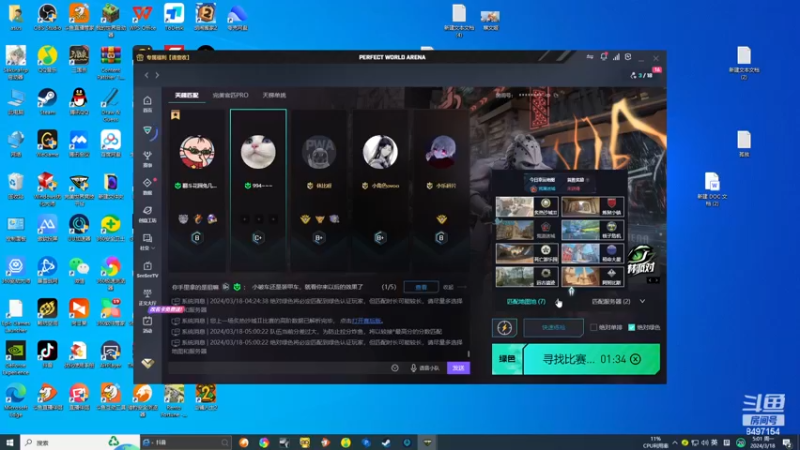Open the chat sidebar item with chevron
This screenshot has width=800, height=450.
(147, 242)
